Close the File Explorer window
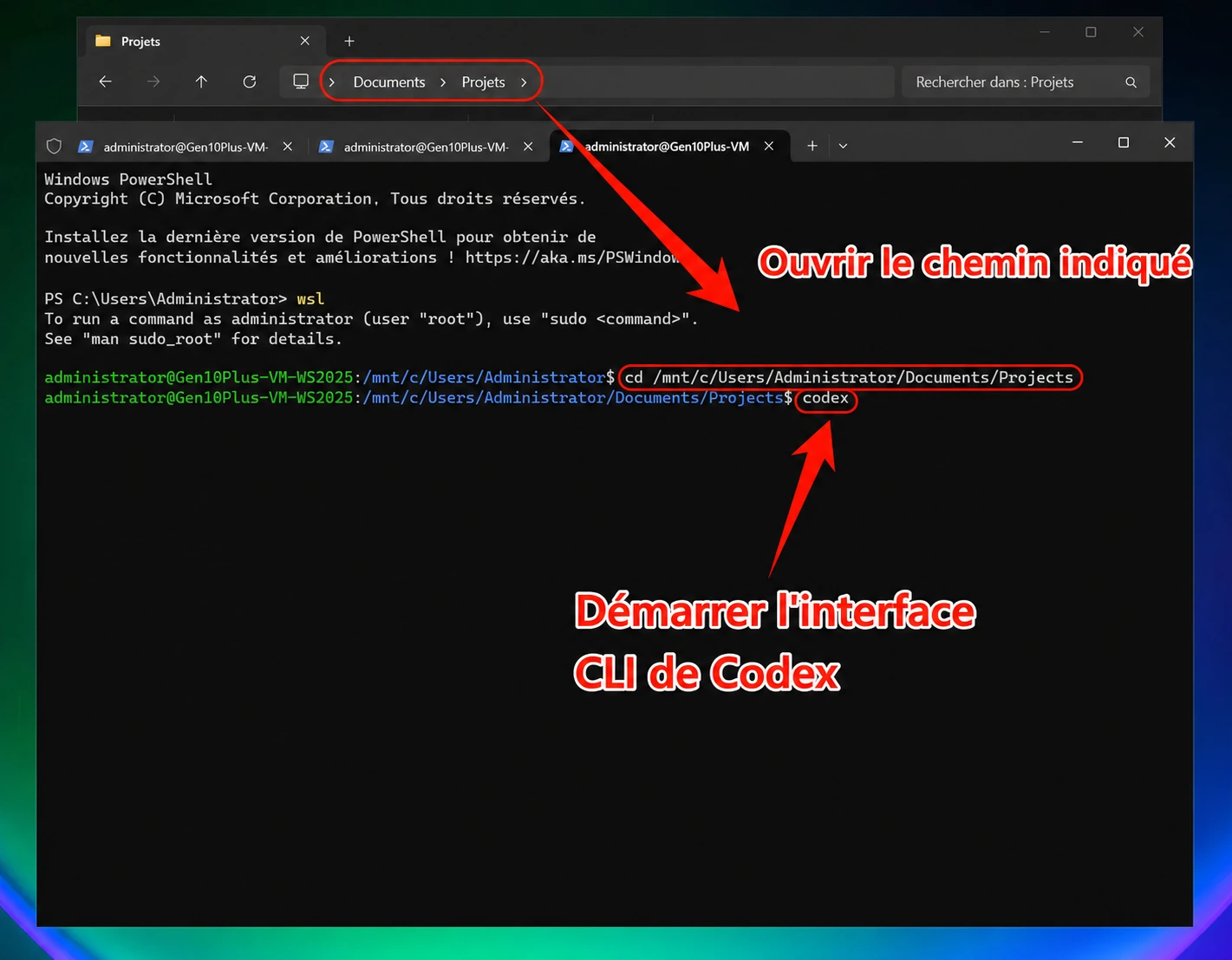 point(1138,32)
